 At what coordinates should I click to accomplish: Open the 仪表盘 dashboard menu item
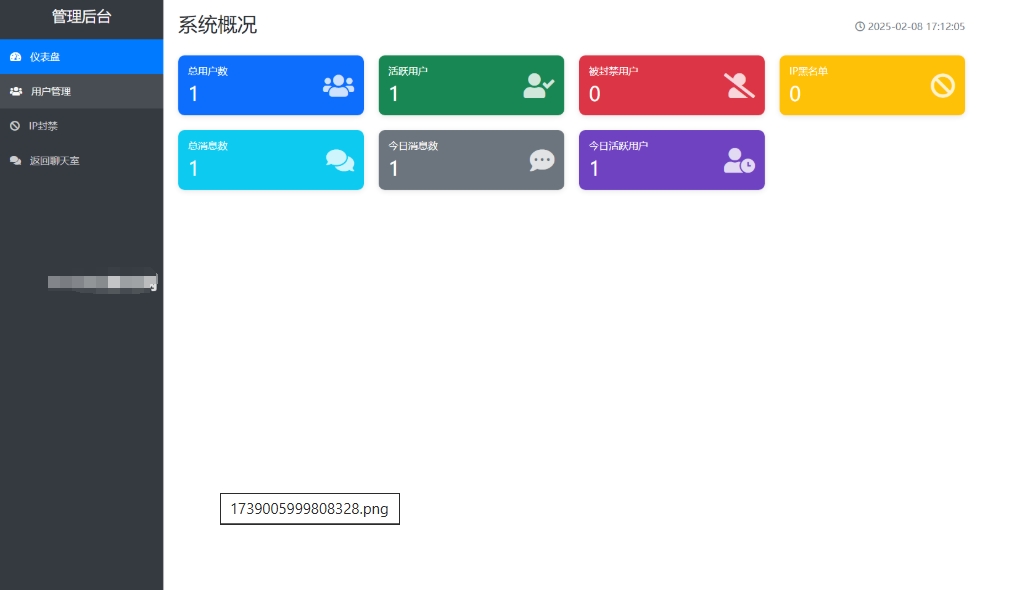81,57
